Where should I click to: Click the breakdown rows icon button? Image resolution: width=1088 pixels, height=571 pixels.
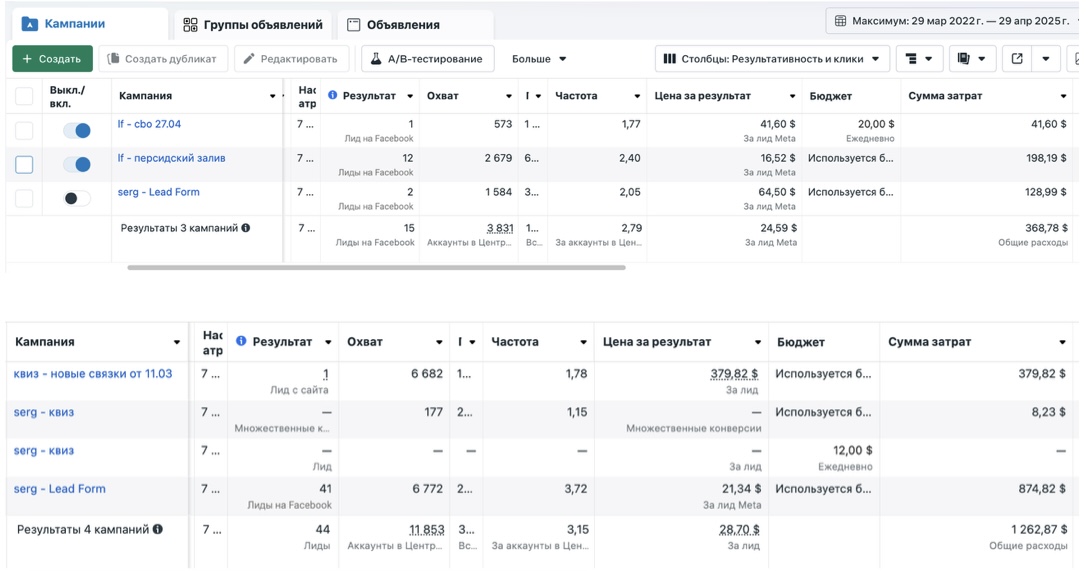coord(919,59)
